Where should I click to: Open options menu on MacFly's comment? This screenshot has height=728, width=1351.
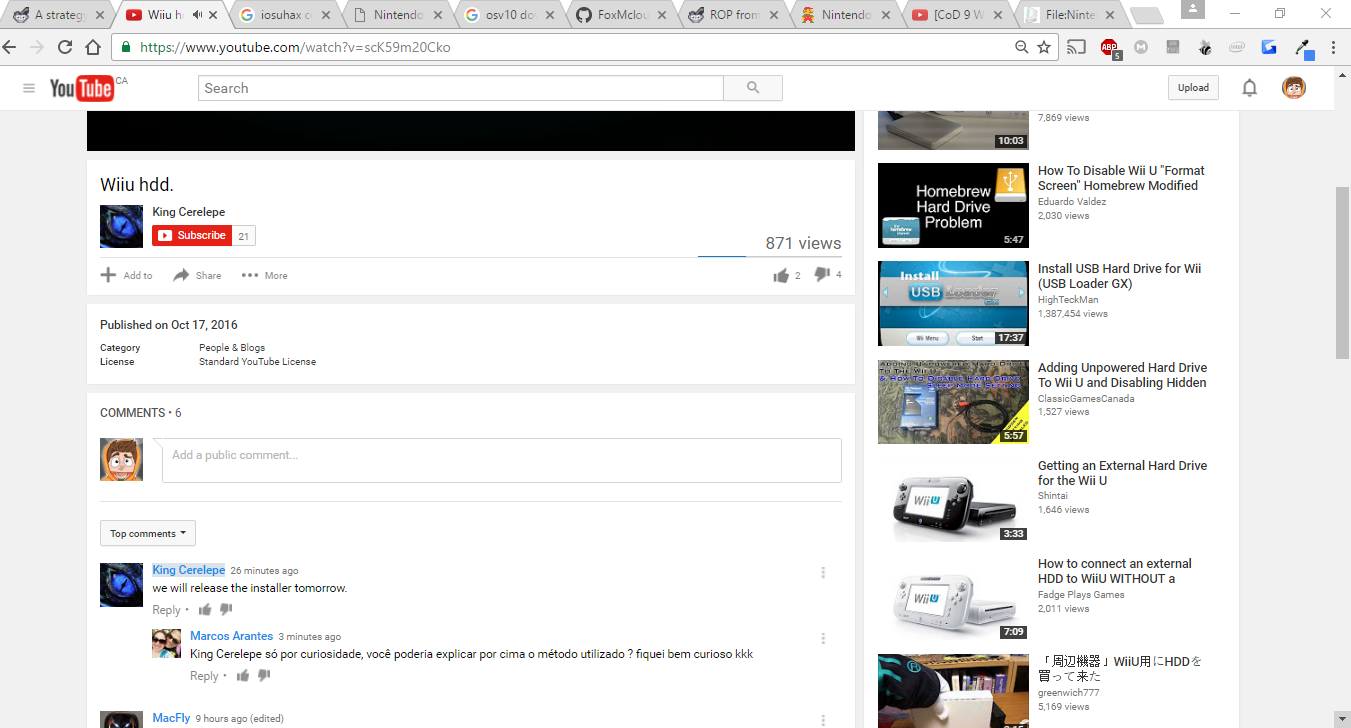(x=823, y=720)
